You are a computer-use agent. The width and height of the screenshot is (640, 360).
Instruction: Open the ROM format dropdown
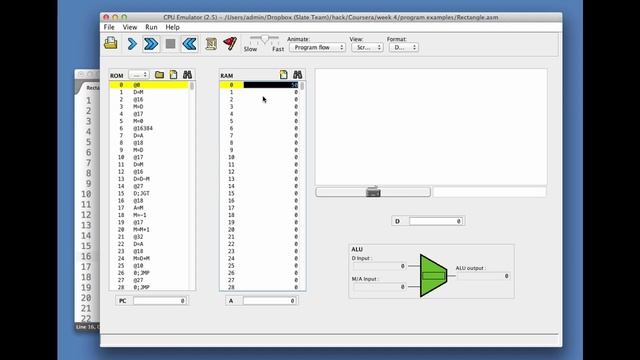[x=139, y=75]
